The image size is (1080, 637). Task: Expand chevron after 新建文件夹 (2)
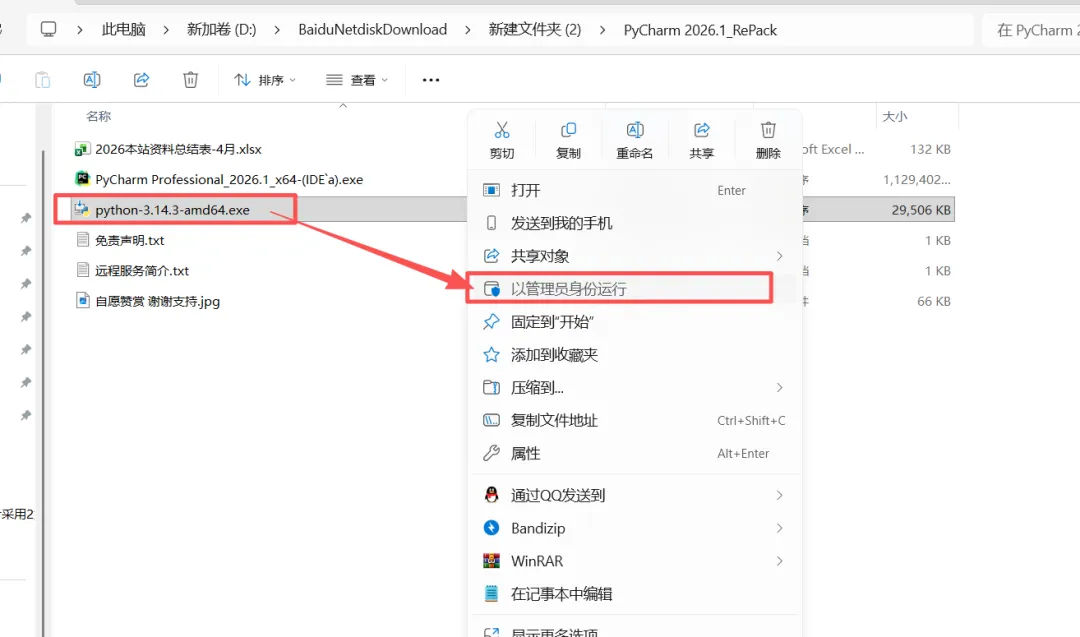[603, 30]
